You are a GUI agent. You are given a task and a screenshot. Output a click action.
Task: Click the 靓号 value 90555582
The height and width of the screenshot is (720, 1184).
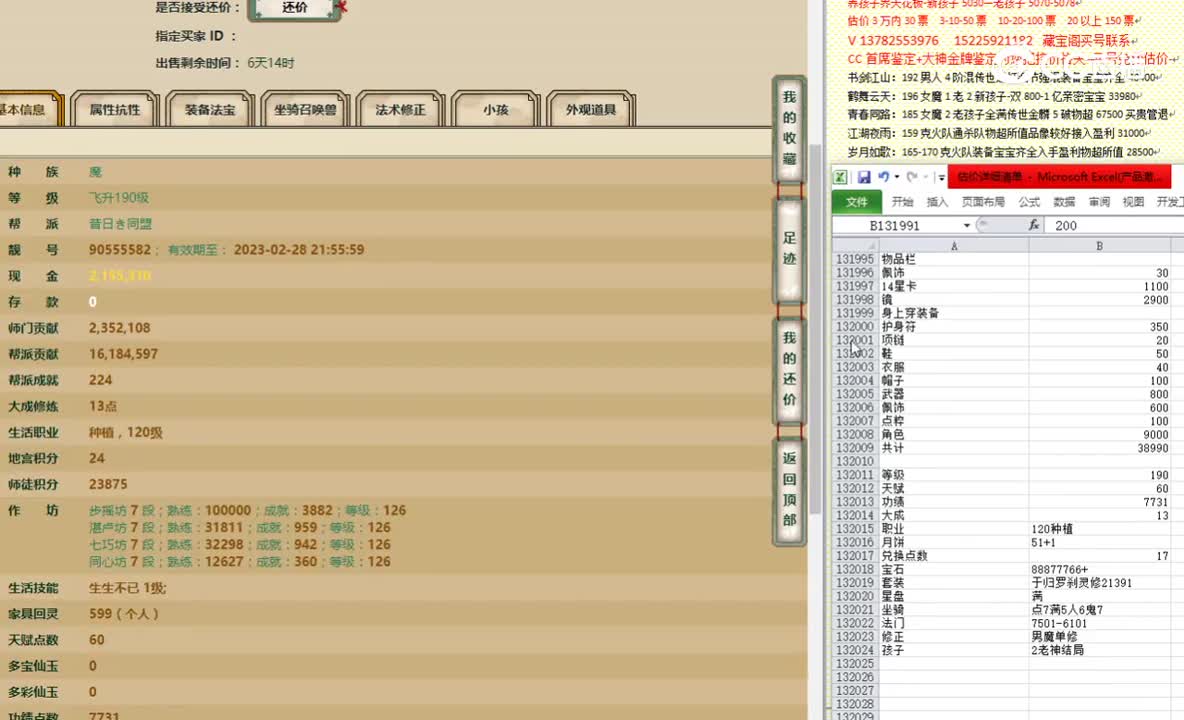[x=119, y=250]
